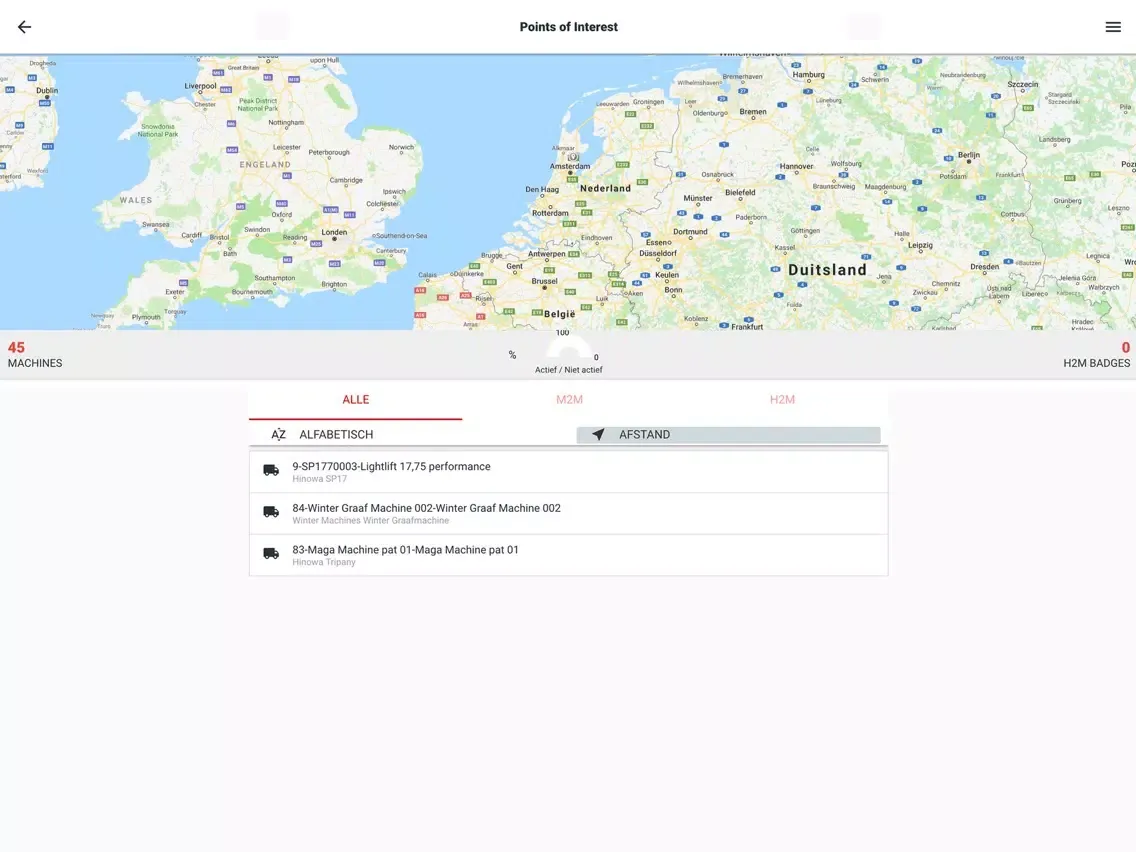Click the 0 H2M BADGES counter
The image size is (1136, 852).
[1096, 355]
